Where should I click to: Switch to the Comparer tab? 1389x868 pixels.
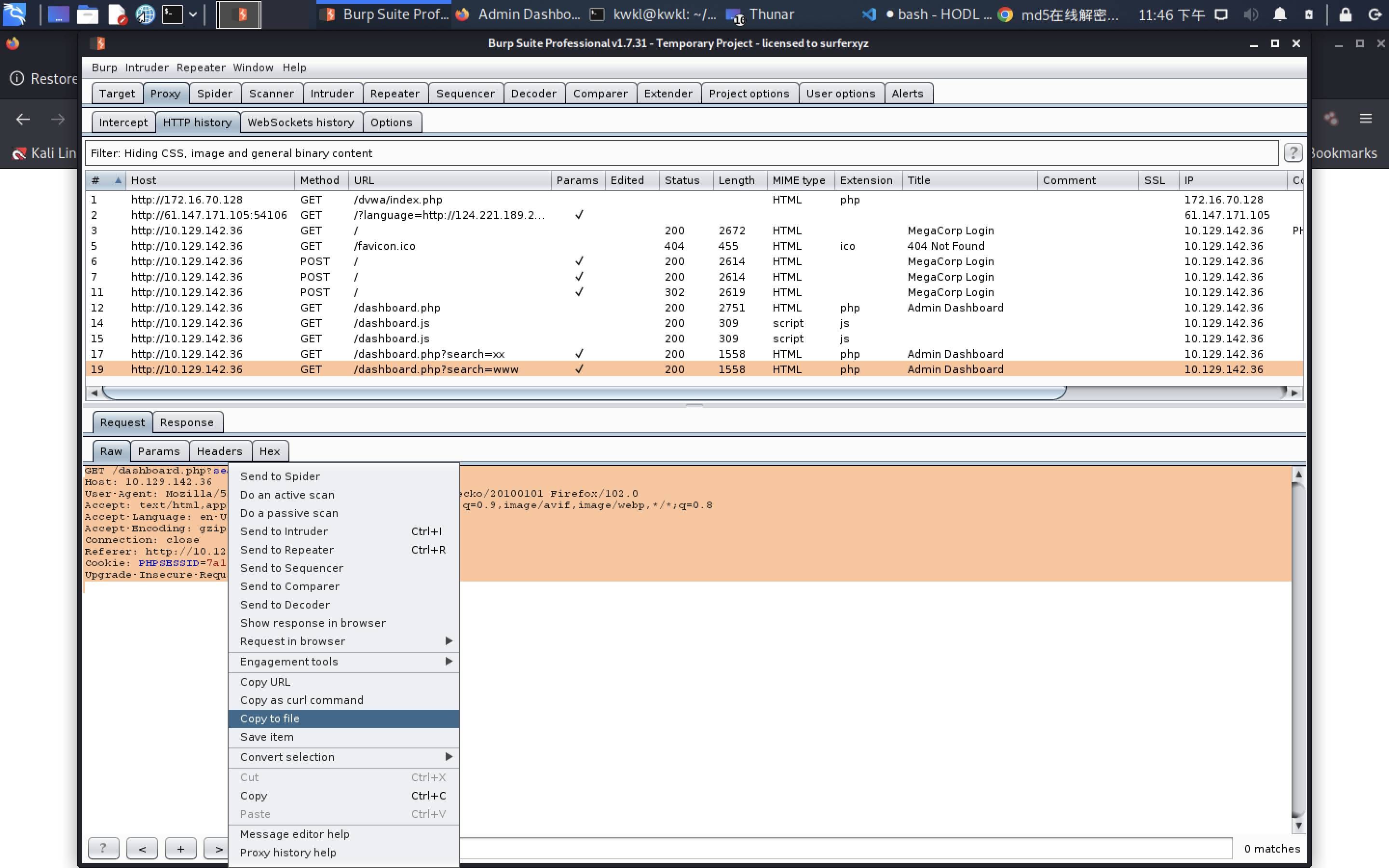pos(600,94)
